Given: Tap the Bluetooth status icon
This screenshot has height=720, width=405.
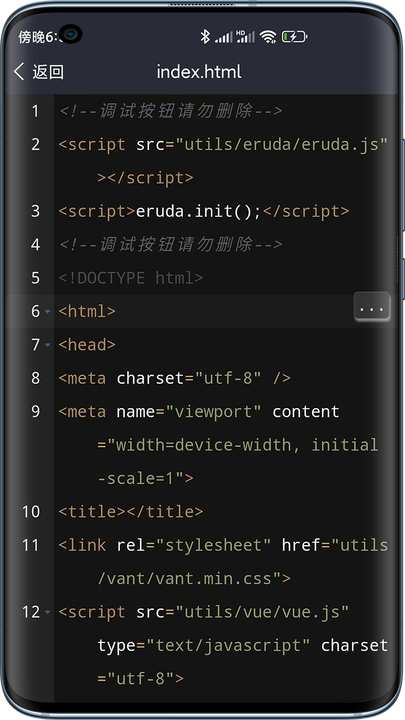Looking at the screenshot, I should pos(205,37).
